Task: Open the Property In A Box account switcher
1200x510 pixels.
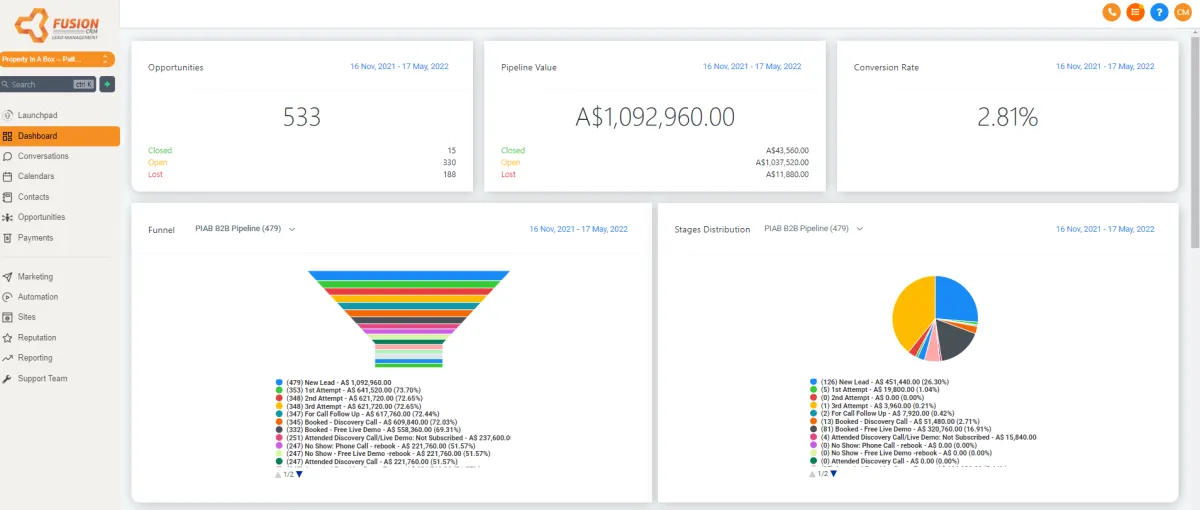Action: [57, 60]
